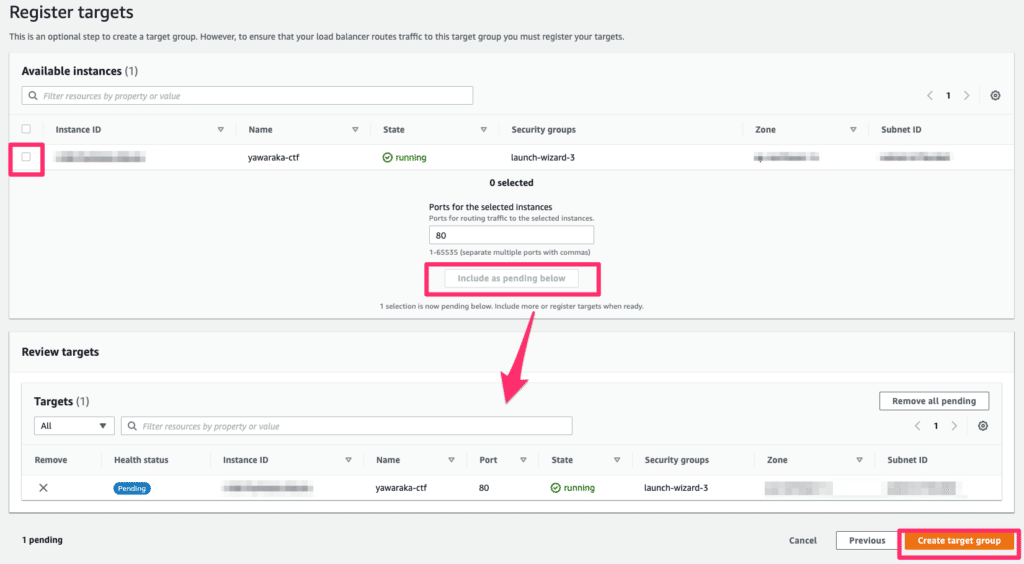Click the Targets filter resources search box

346,426
